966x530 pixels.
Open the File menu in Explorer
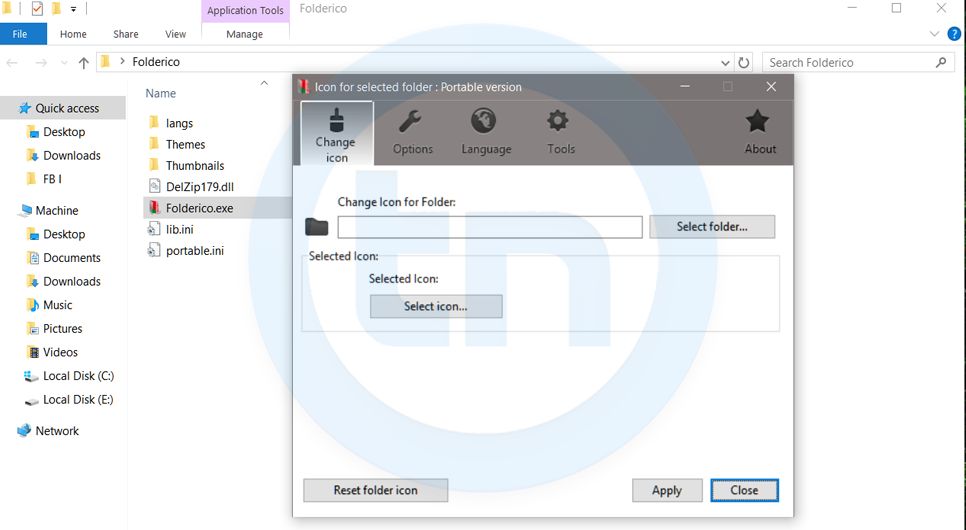tap(23, 34)
